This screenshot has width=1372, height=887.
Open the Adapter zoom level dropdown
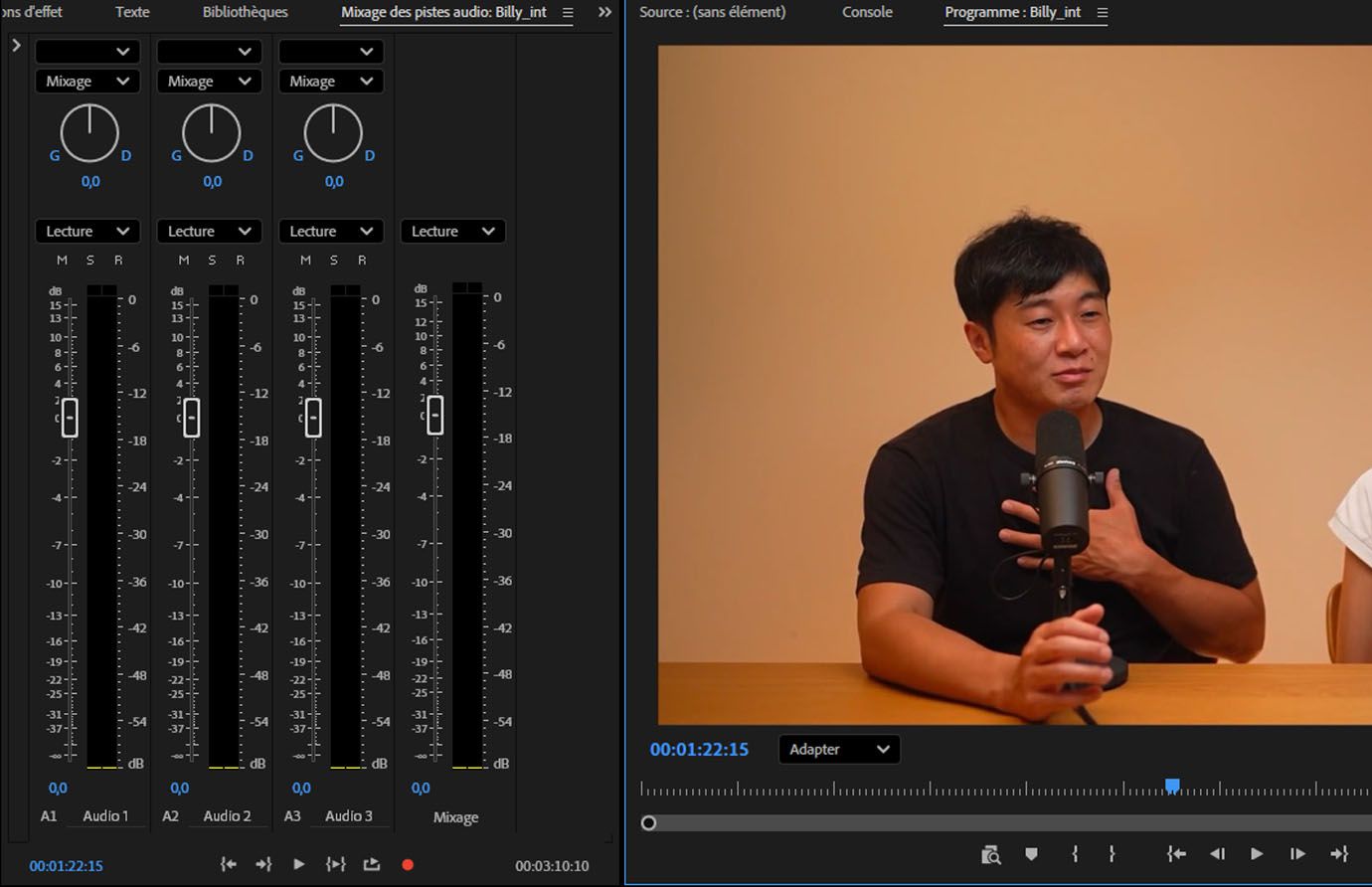(838, 749)
